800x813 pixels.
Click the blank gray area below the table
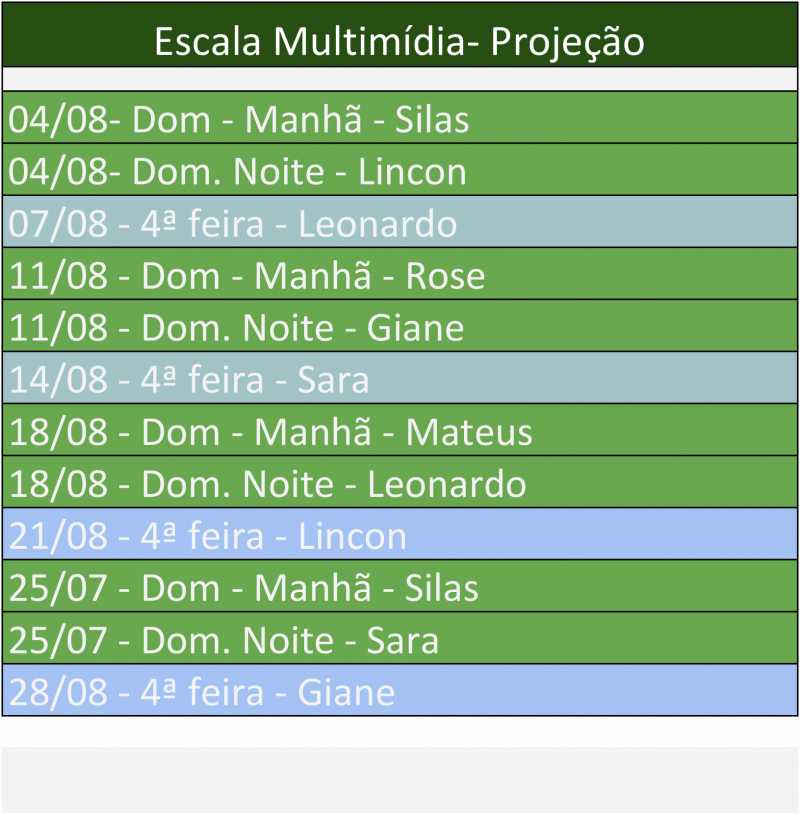click(400, 778)
